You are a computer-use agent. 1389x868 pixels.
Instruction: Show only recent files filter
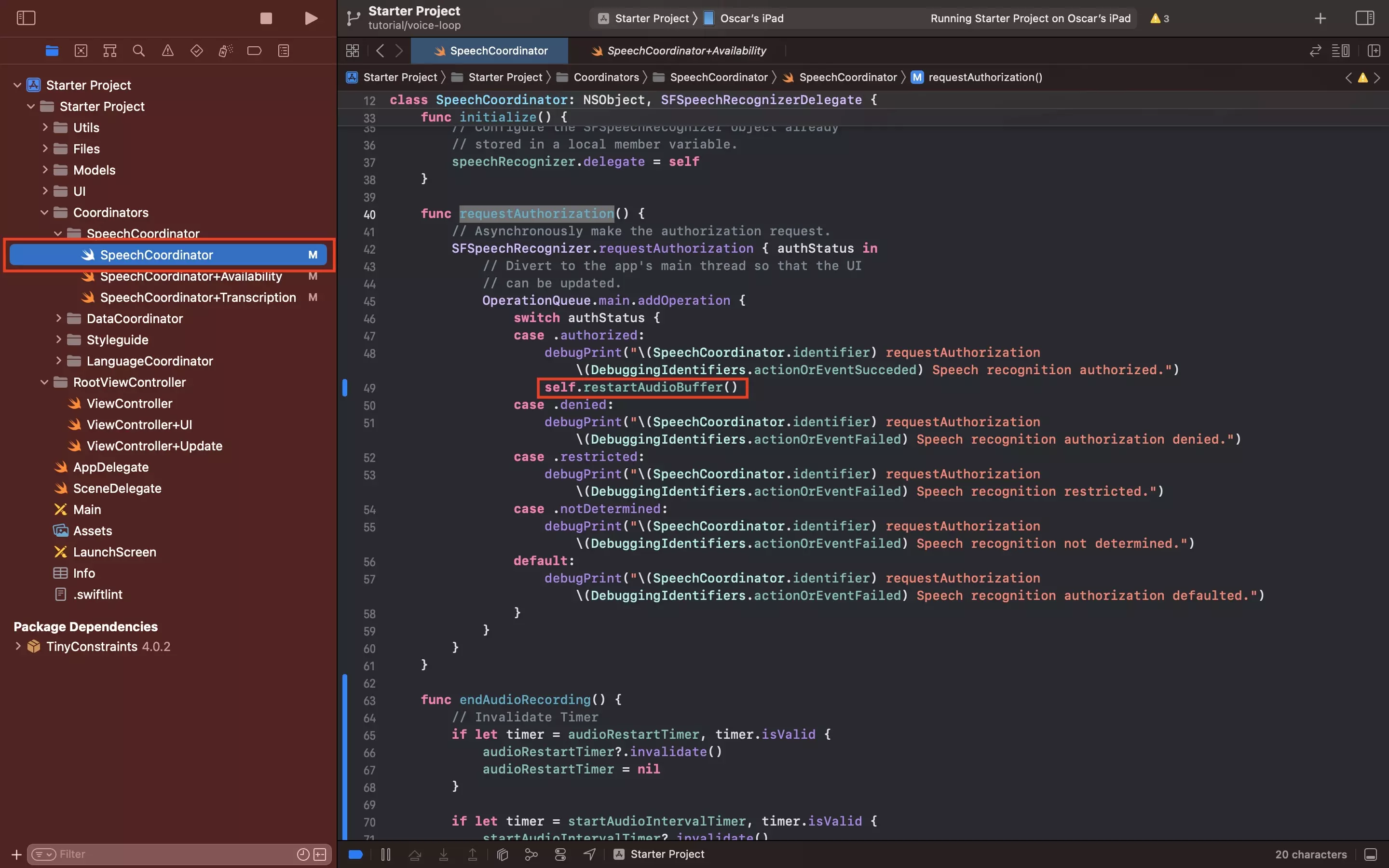tap(303, 854)
